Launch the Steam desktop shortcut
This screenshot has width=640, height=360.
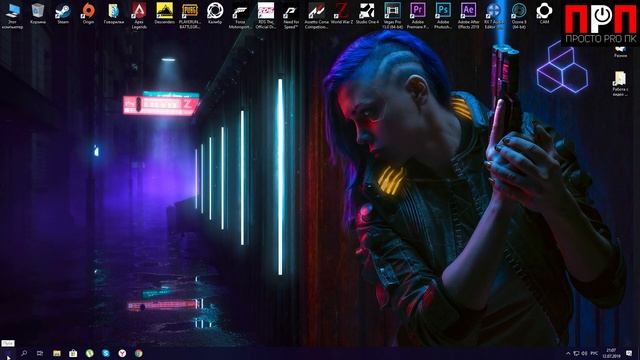[x=63, y=13]
